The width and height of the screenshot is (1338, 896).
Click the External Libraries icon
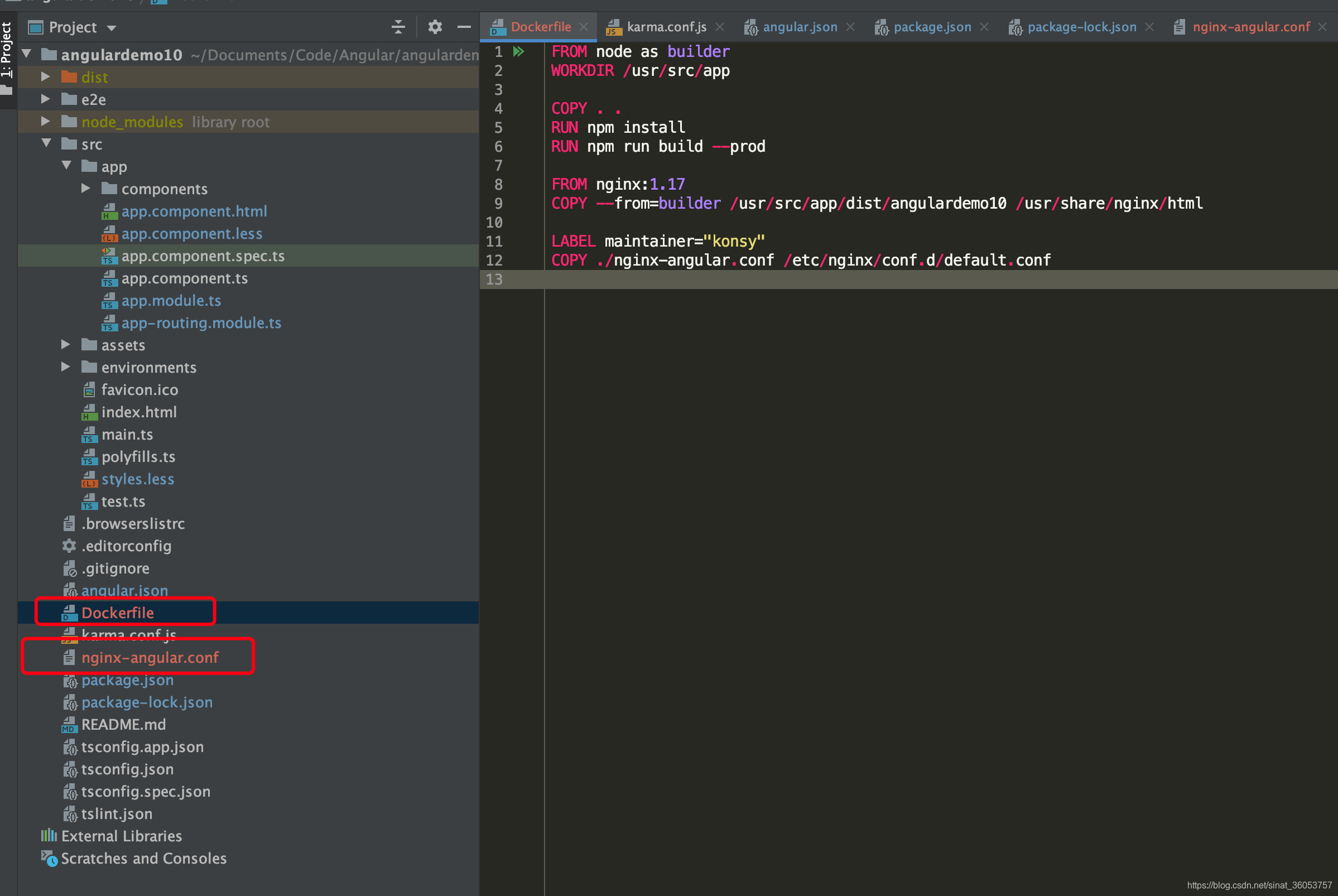(49, 835)
